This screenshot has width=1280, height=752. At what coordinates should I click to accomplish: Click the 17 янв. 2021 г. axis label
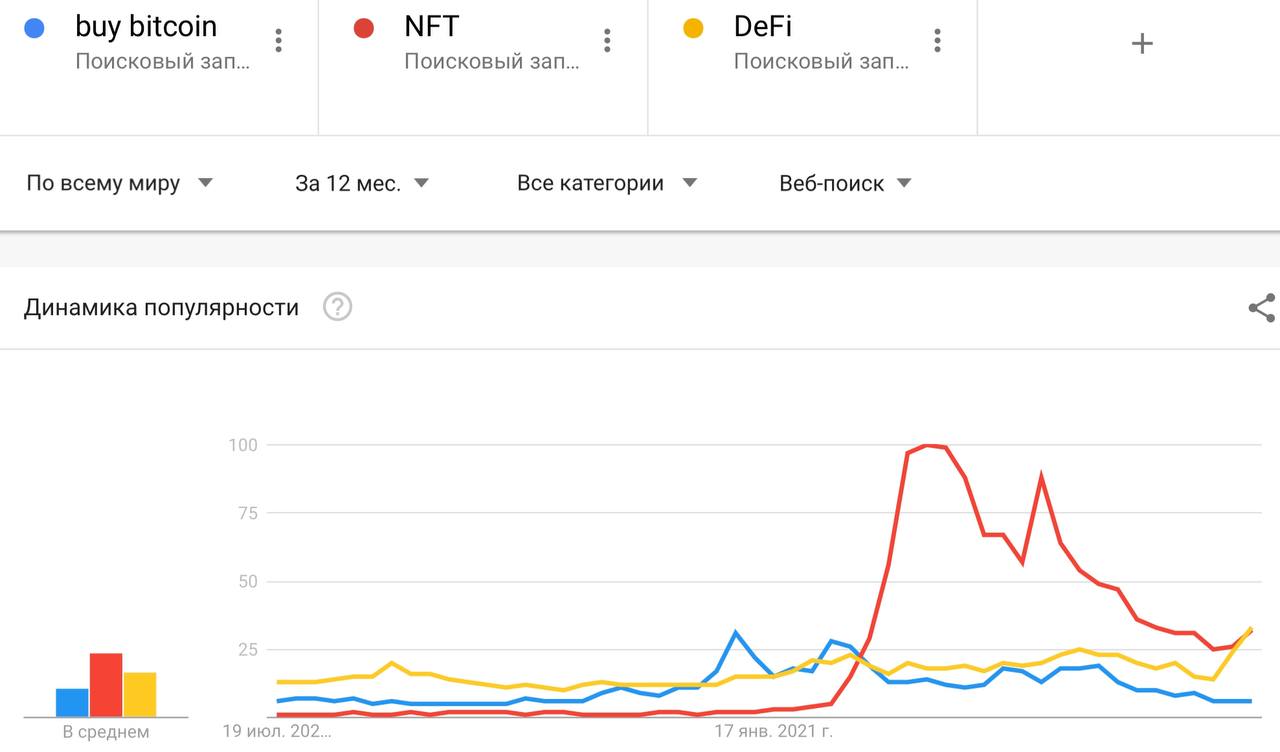773,732
